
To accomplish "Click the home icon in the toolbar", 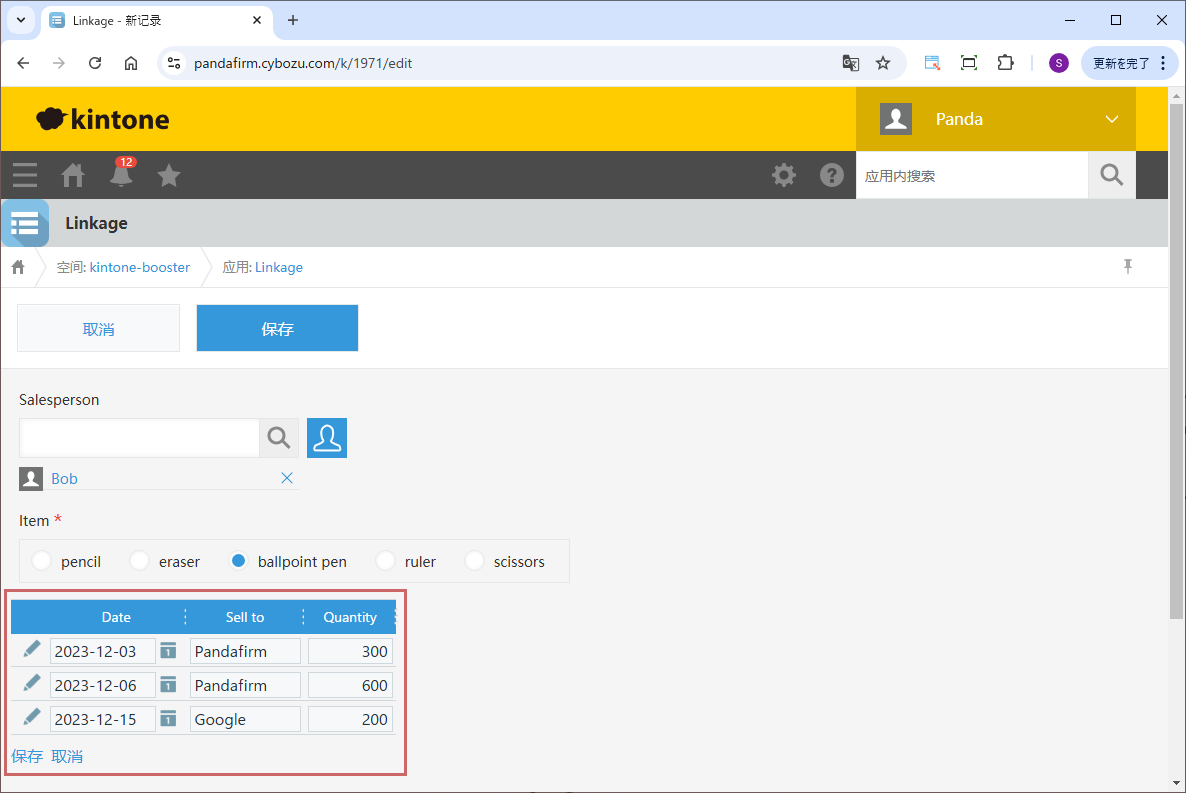I will click(x=73, y=175).
